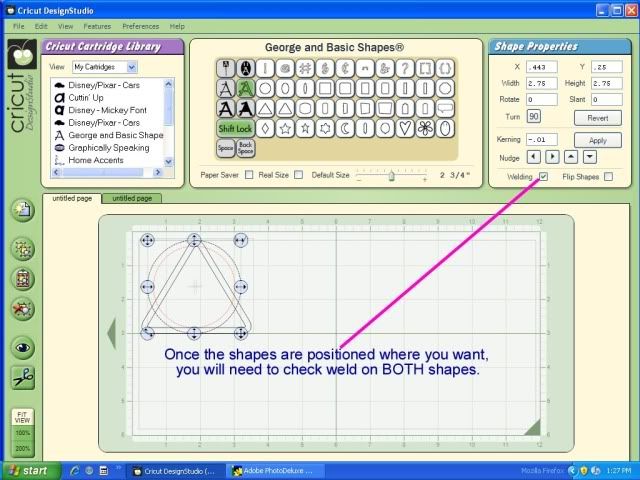Click the cartridge list scroll-right arrow
Image resolution: width=640 pixels, height=480 pixels.
tap(158, 173)
